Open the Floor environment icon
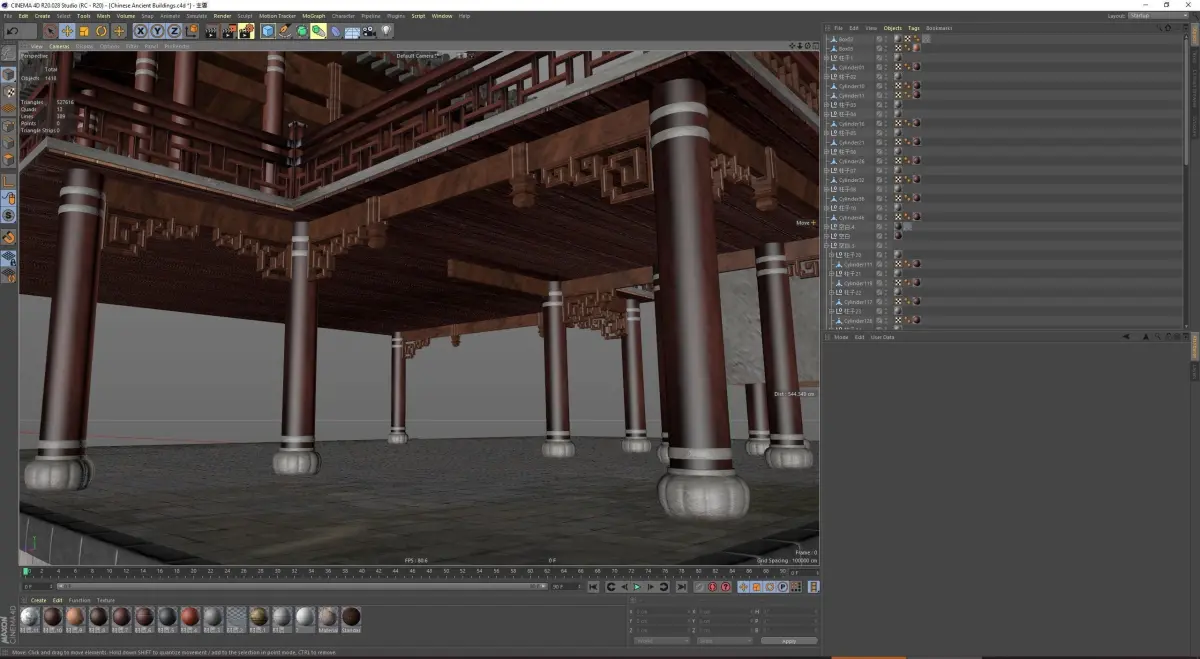 coord(352,31)
